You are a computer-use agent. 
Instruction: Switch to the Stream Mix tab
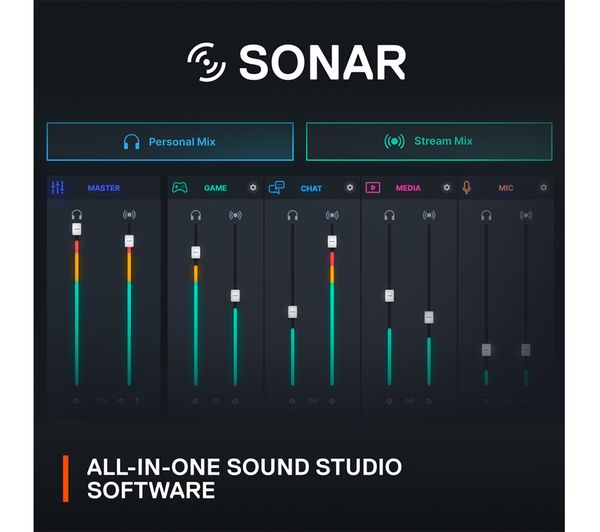pos(429,141)
